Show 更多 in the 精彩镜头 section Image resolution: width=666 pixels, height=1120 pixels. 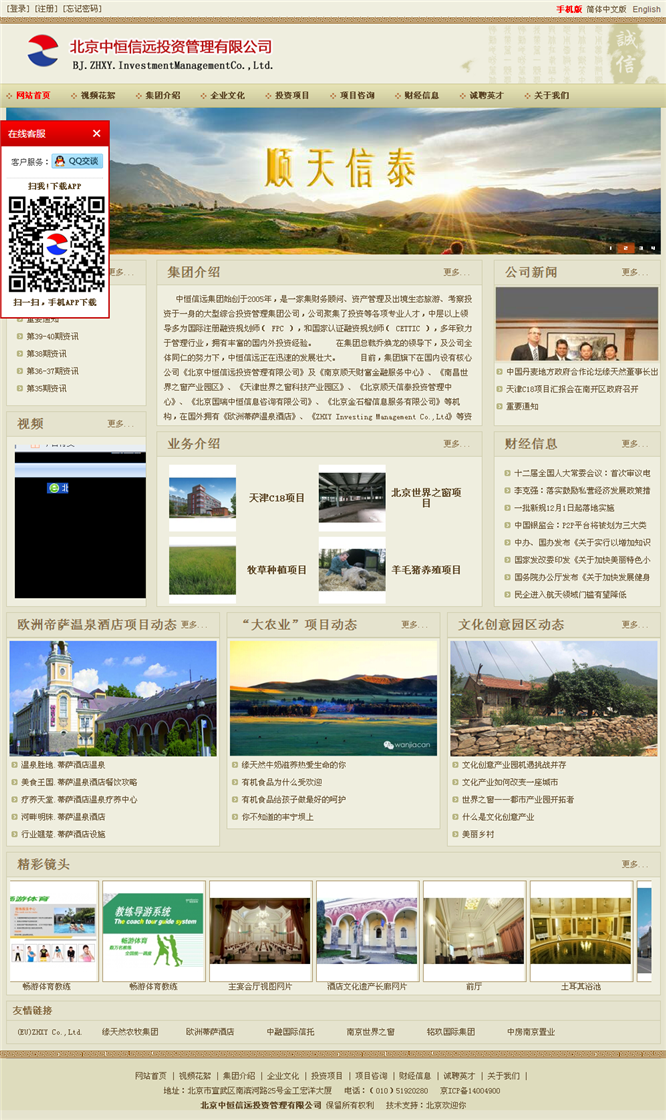point(634,864)
